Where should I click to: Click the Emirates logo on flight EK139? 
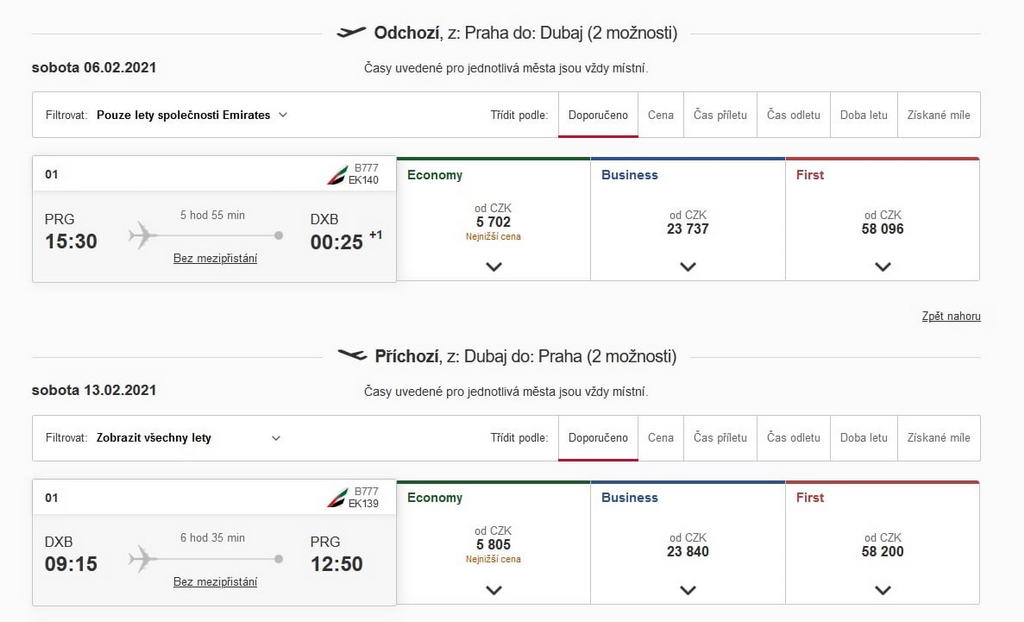point(337,498)
